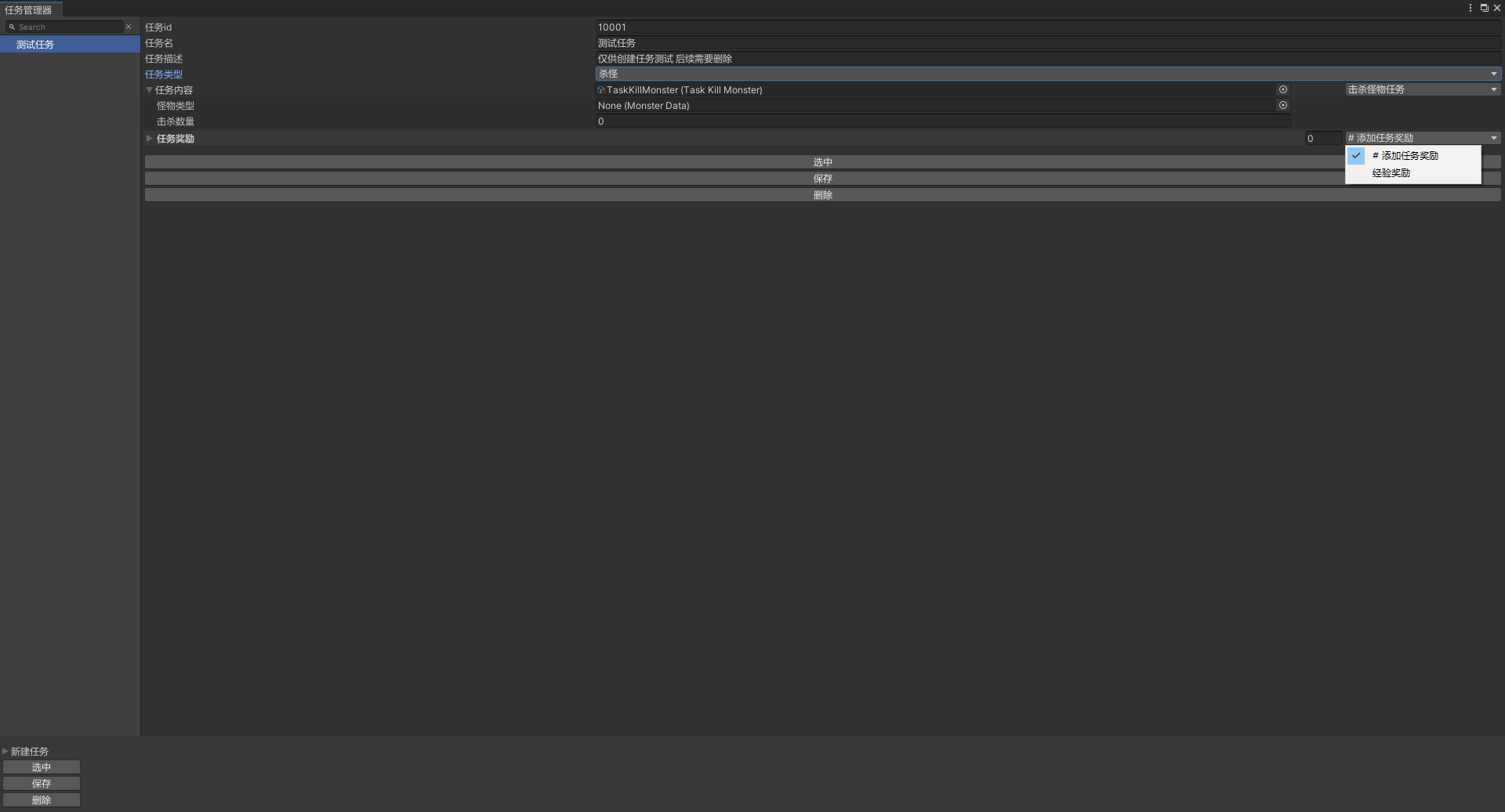Select 测试任务 in the task list
Image resolution: width=1505 pixels, height=812 pixels.
point(70,45)
